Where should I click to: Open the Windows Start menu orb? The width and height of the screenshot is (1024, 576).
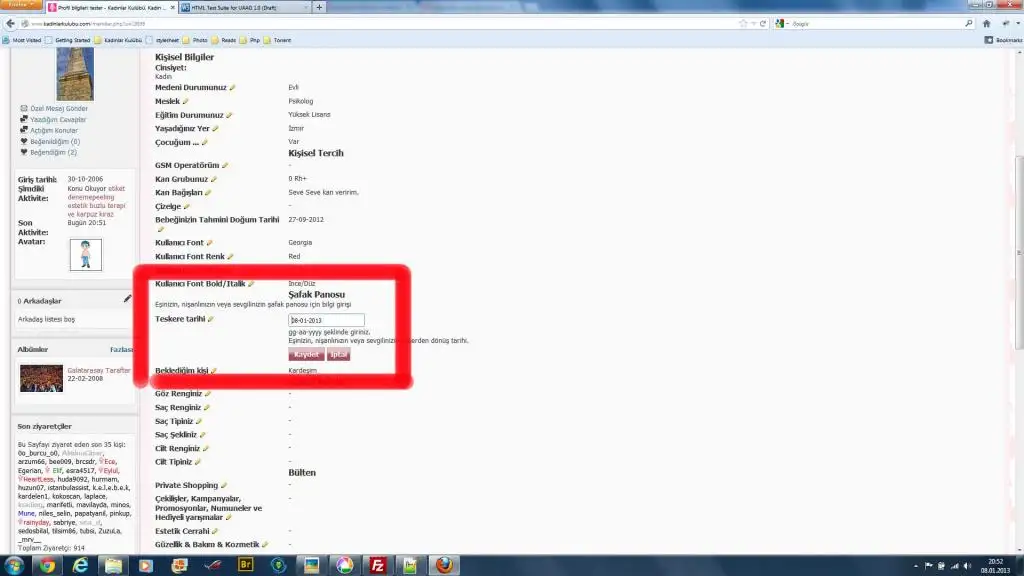coord(14,565)
